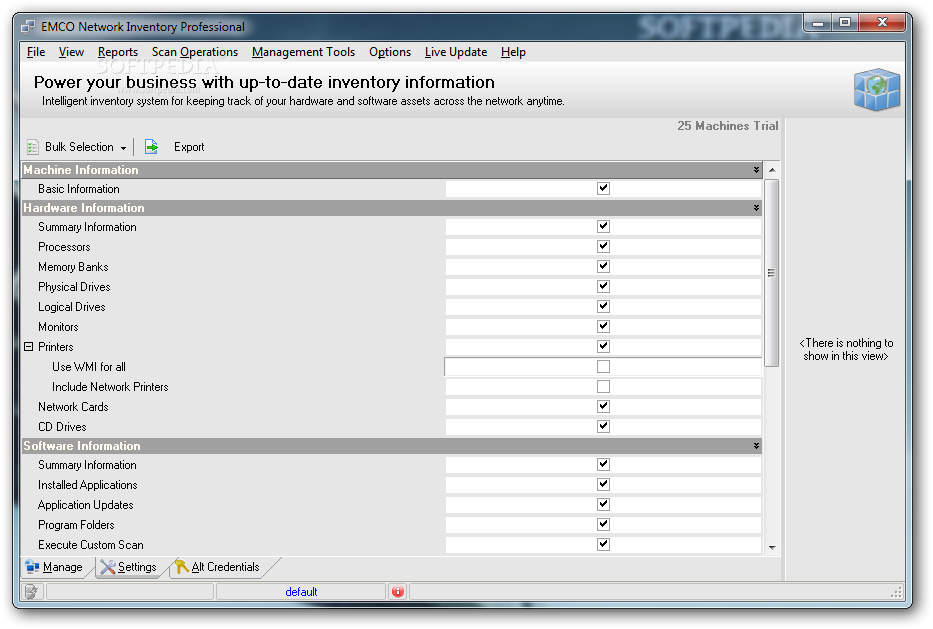Select the Network Cards row
Image resolution: width=933 pixels, height=629 pixels.
click(392, 407)
